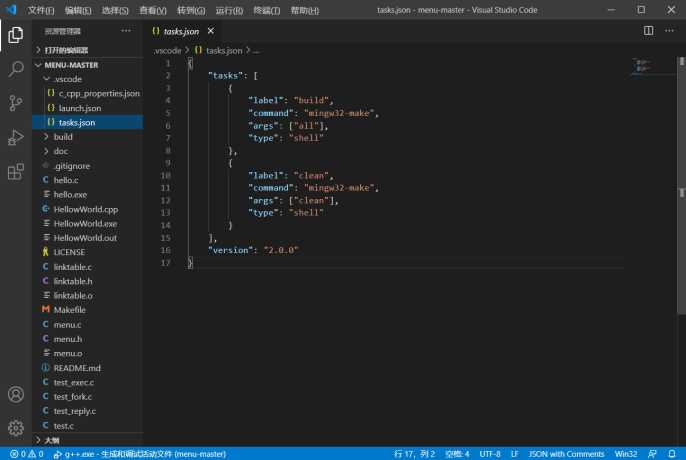Click .vscode breadcrumb segment
This screenshot has height=460, width=686.
click(x=167, y=51)
